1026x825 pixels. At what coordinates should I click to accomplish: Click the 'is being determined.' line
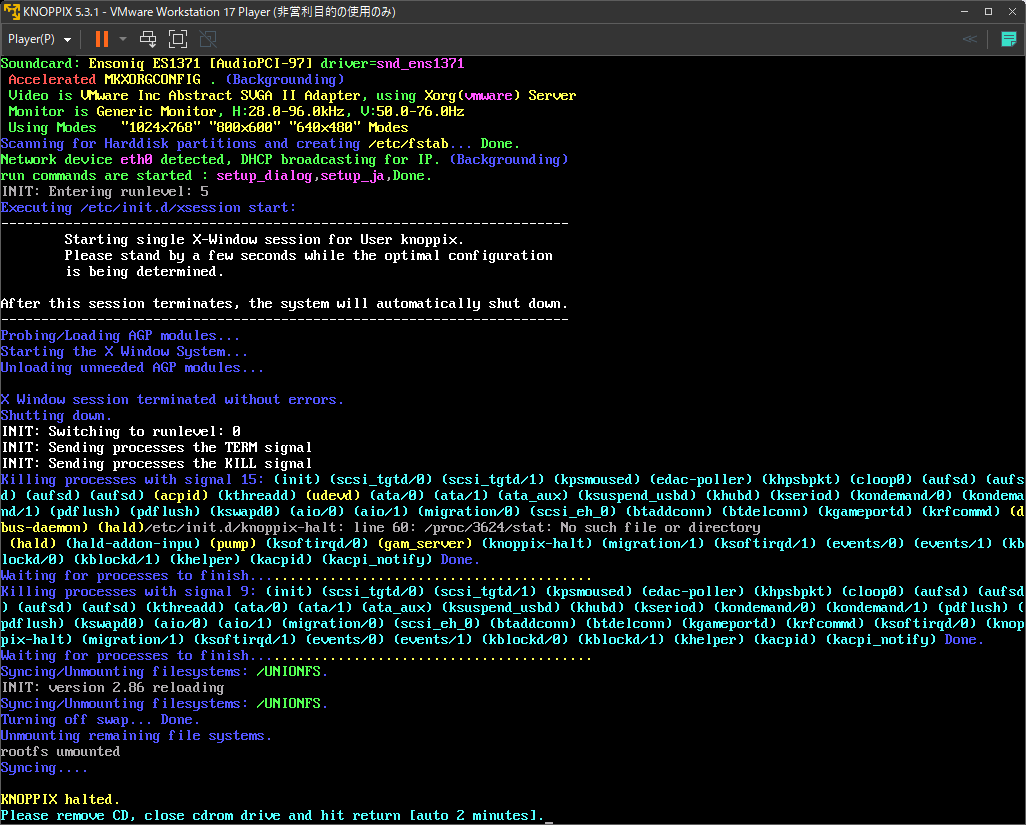(x=144, y=272)
